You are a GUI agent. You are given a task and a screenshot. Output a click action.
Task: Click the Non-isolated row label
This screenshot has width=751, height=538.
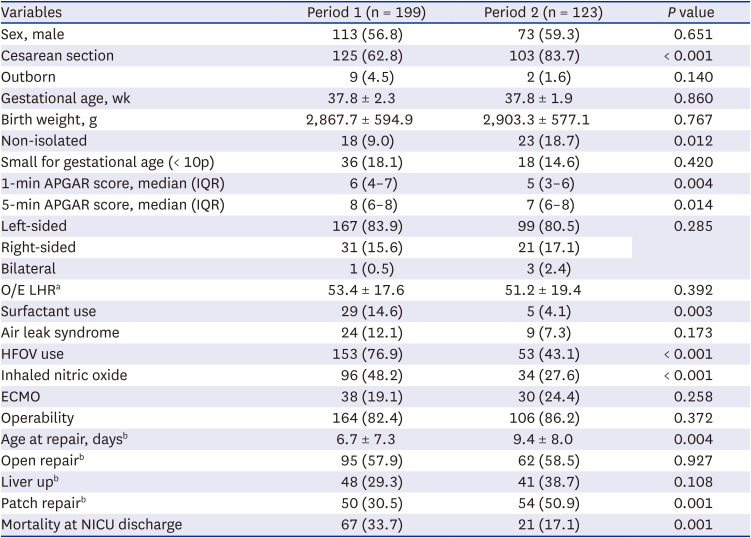[44, 140]
